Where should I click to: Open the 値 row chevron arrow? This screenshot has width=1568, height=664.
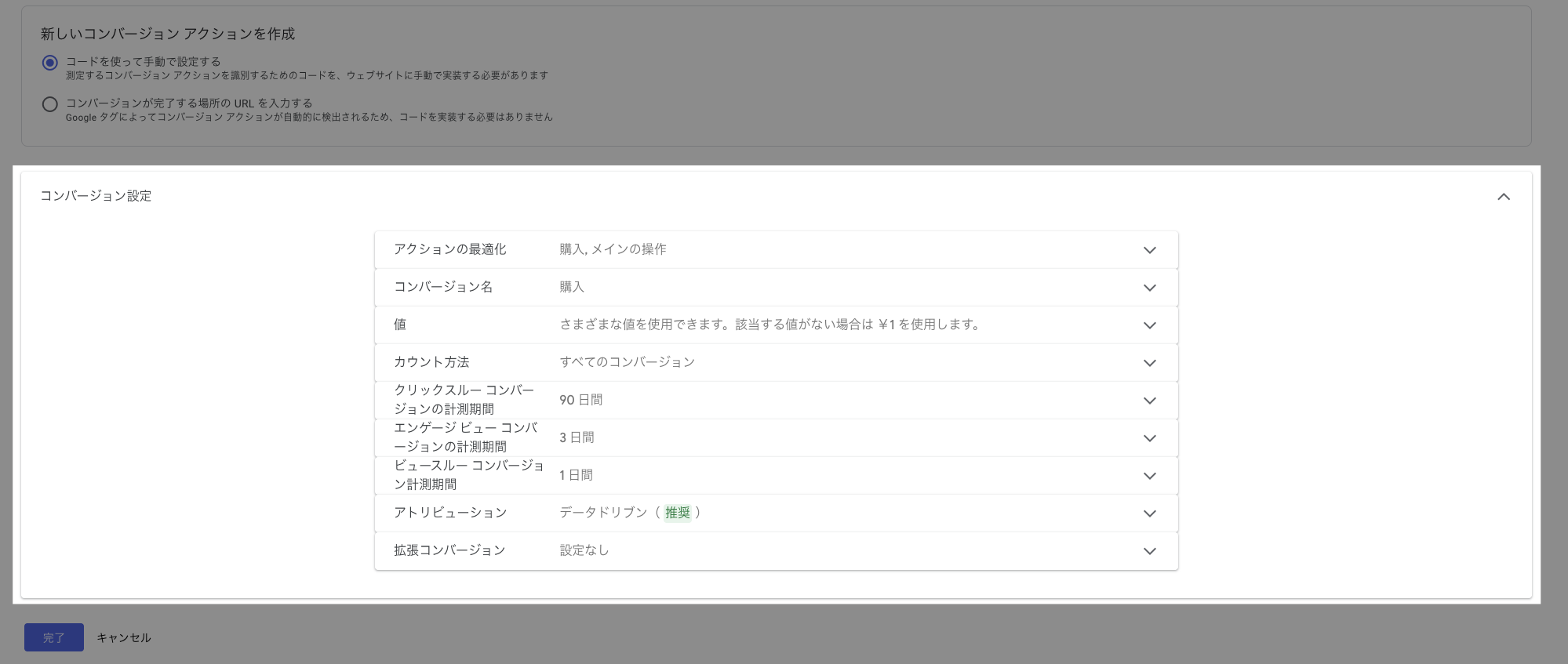click(x=1149, y=325)
